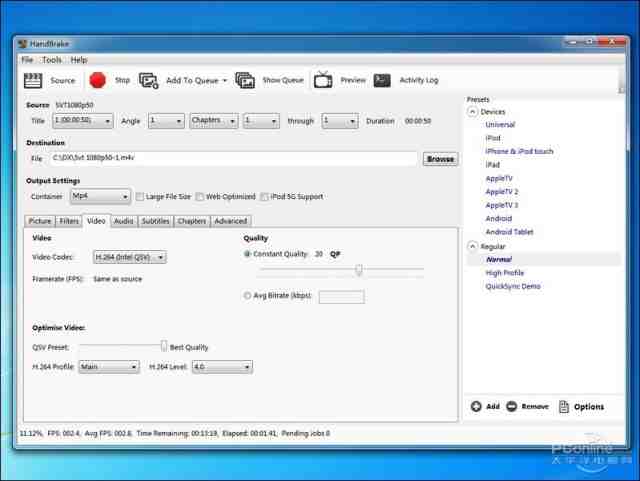Open the Title dropdown
Image resolution: width=640 pixels, height=481 pixels.
[x=83, y=121]
